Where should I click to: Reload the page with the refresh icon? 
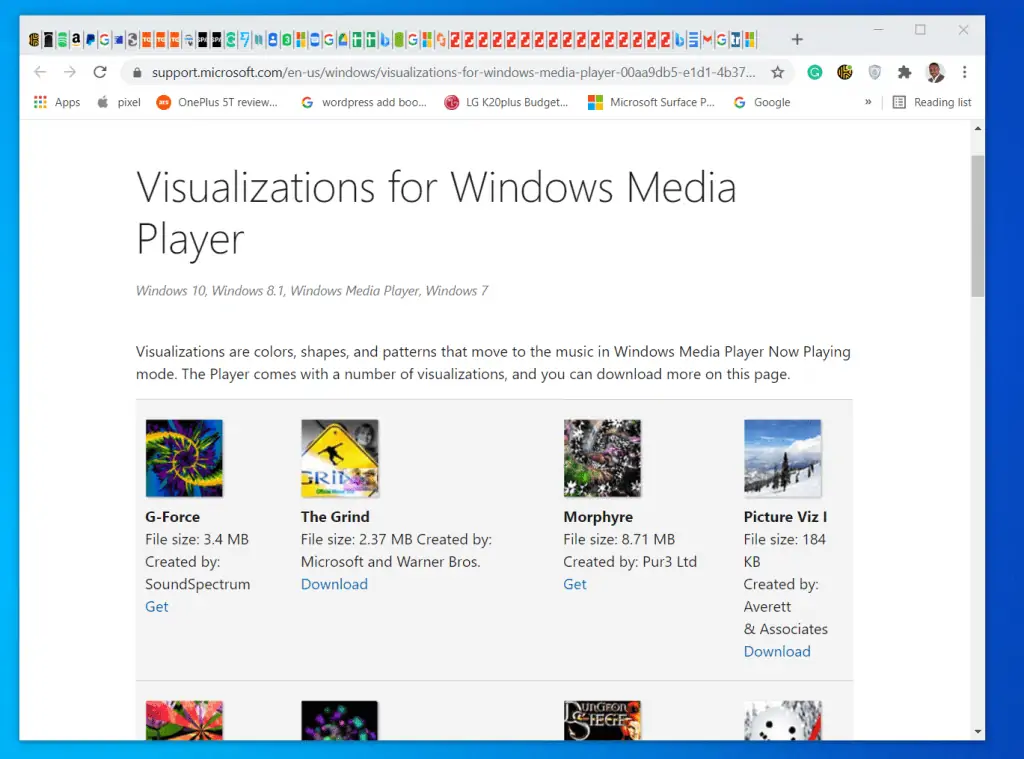click(100, 72)
